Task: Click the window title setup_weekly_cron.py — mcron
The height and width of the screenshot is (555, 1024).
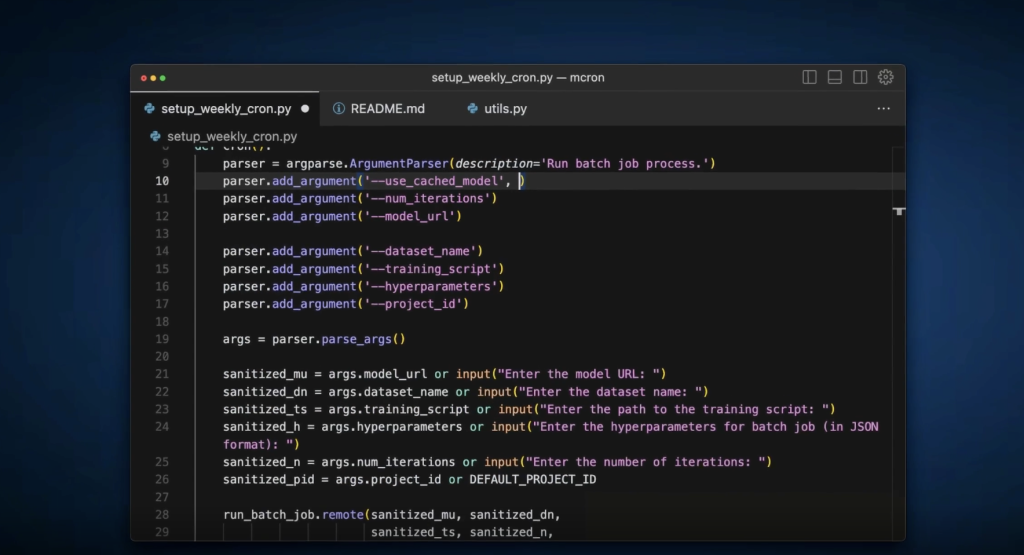Action: (x=518, y=77)
